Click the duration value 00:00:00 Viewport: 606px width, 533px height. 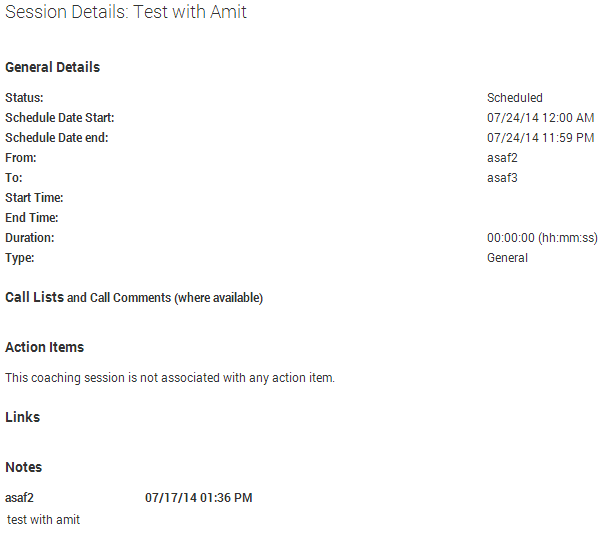511,238
